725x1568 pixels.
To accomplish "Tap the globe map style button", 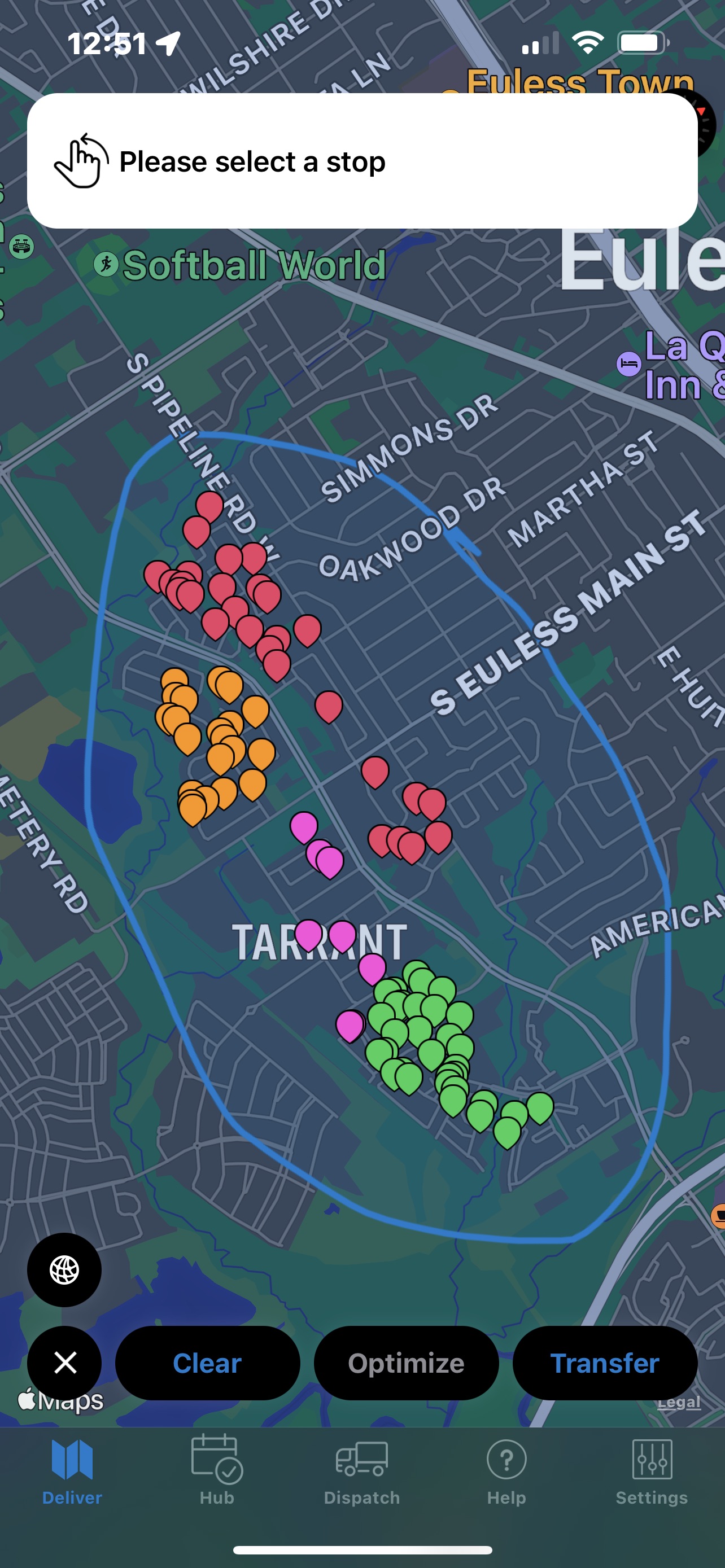I will [x=64, y=1270].
